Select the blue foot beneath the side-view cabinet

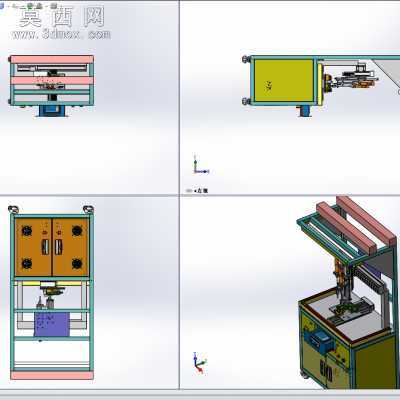[x=305, y=111]
